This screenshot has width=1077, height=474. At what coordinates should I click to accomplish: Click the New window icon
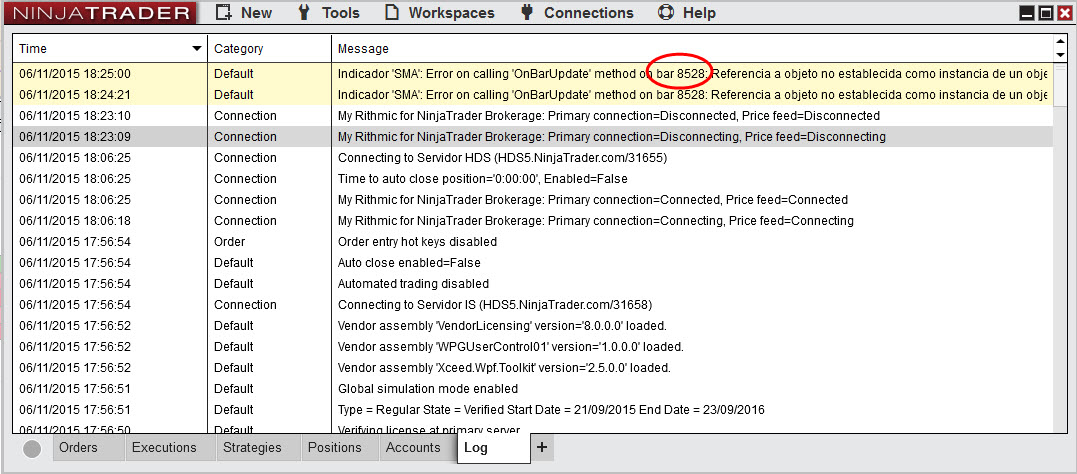223,12
